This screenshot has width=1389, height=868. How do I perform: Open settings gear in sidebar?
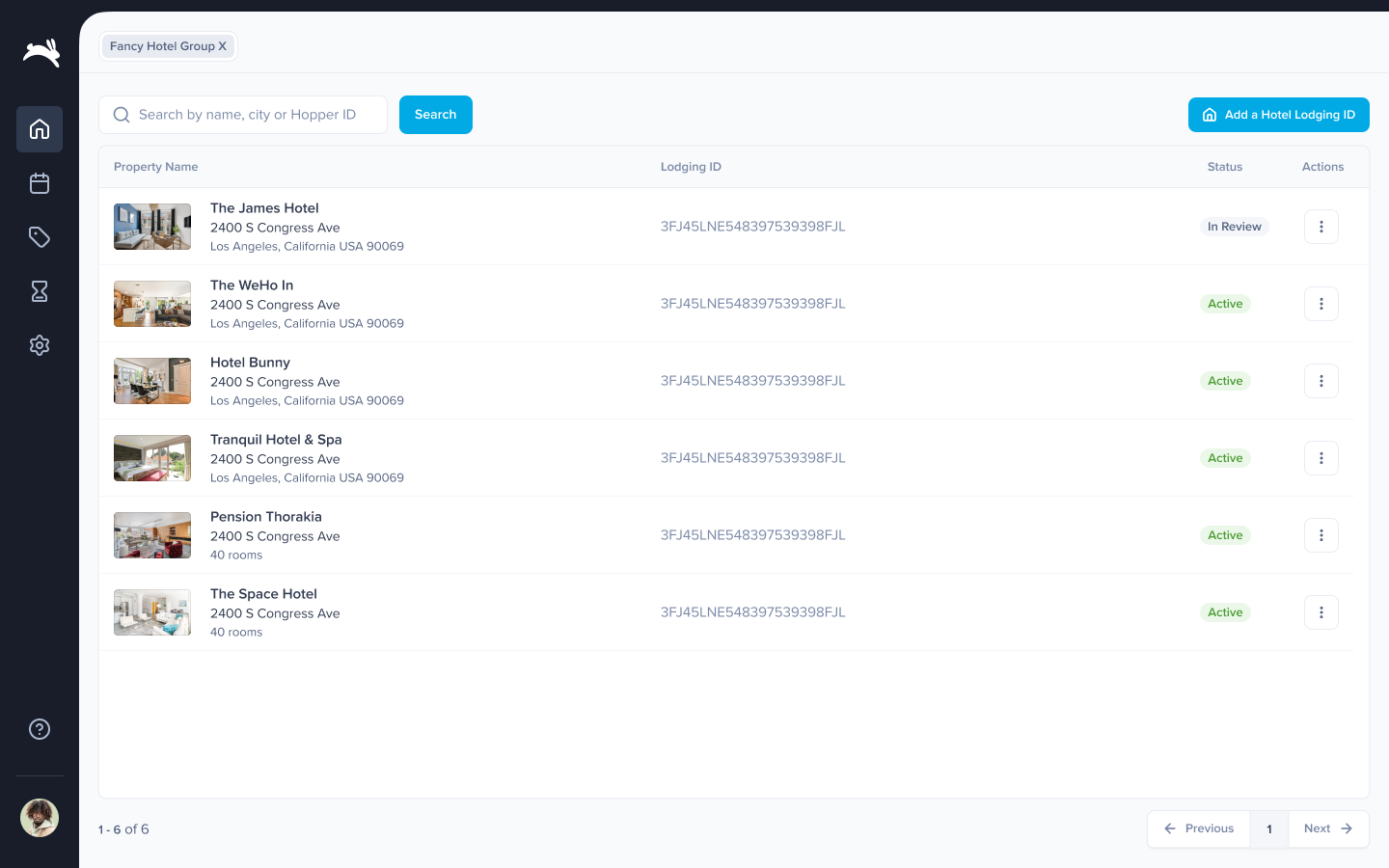40,345
